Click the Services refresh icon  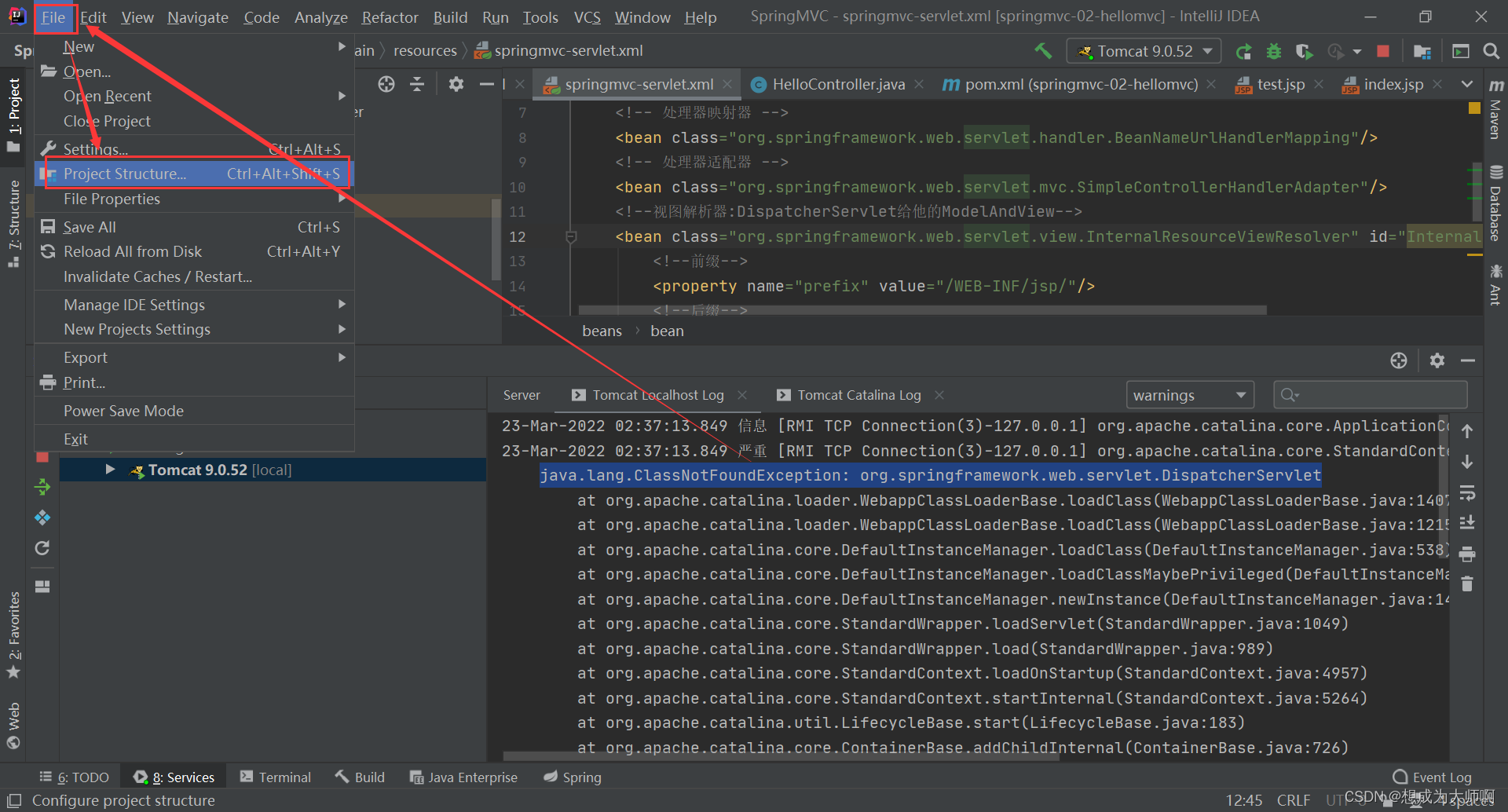click(42, 548)
